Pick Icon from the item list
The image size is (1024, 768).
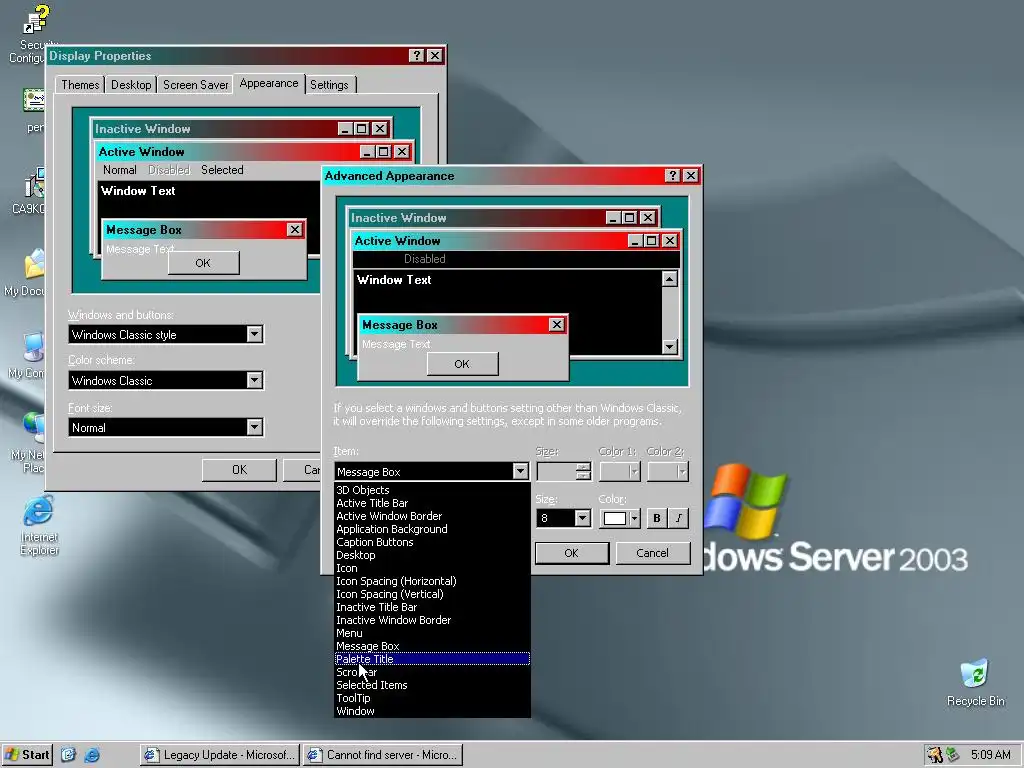click(x=432, y=568)
